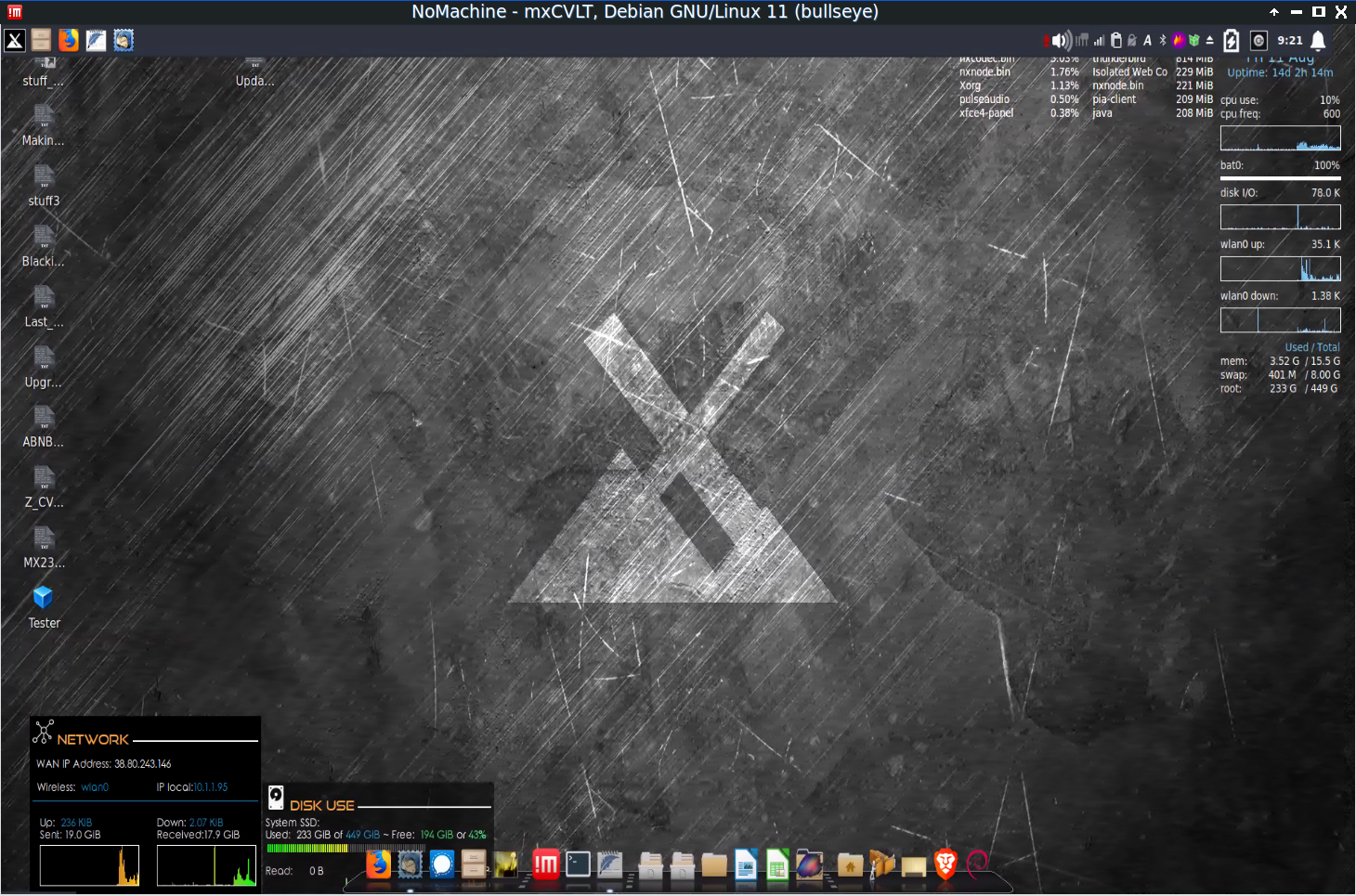Open the battery power manager icon
Image resolution: width=1356 pixels, height=896 pixels.
click(x=1232, y=40)
